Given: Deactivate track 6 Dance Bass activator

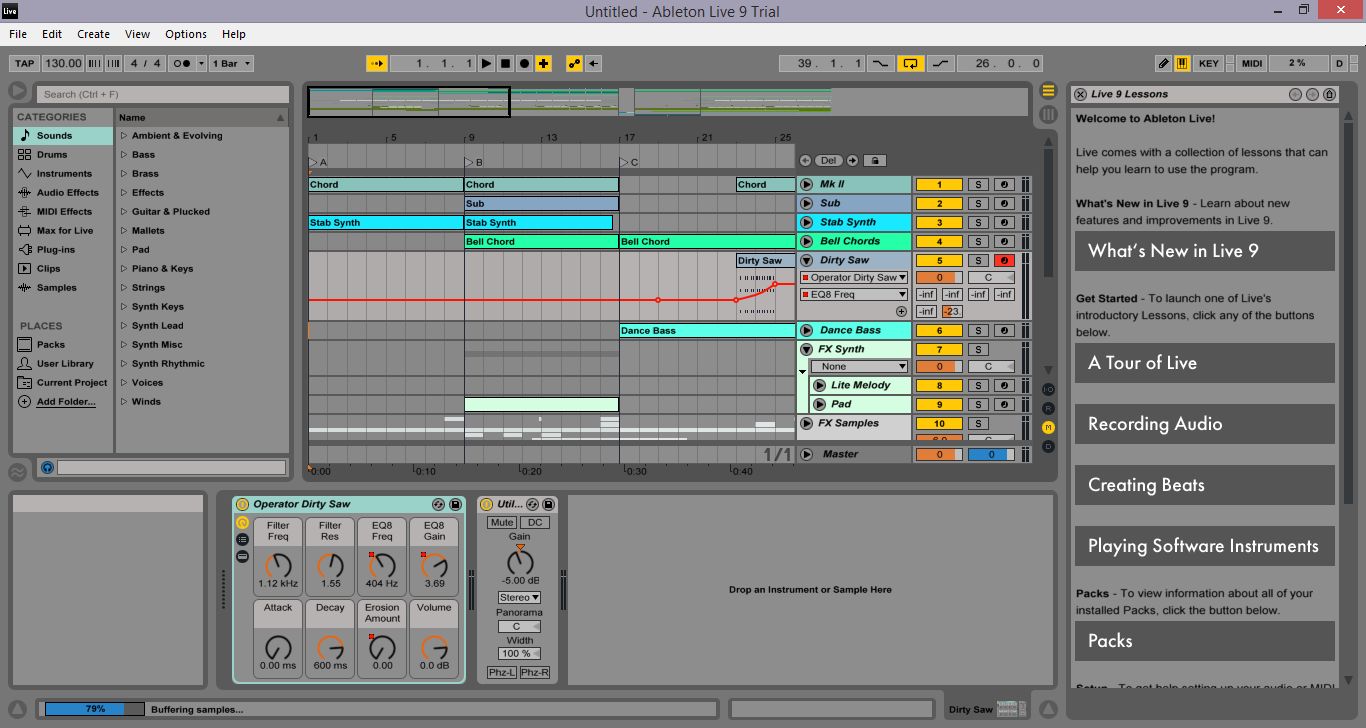Looking at the screenshot, I should click(938, 331).
